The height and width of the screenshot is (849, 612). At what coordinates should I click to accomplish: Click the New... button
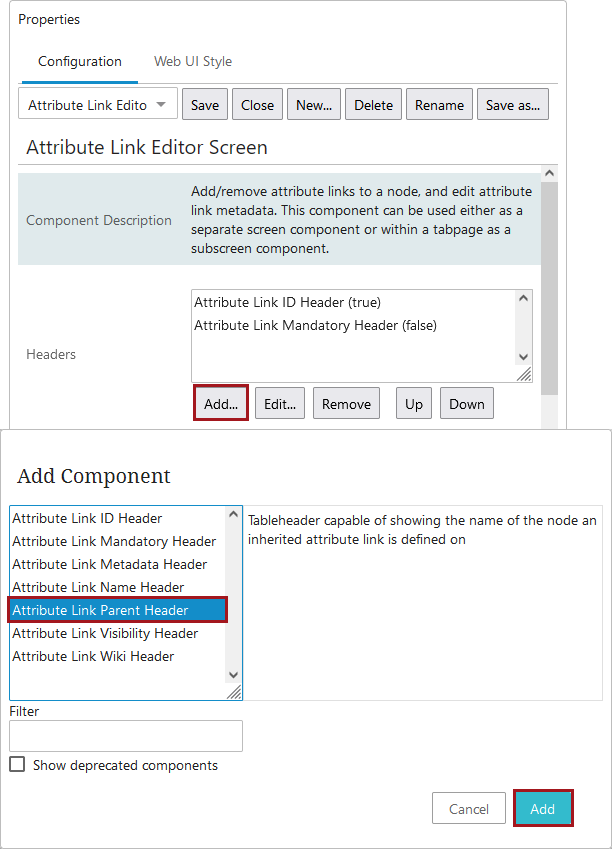coord(314,105)
